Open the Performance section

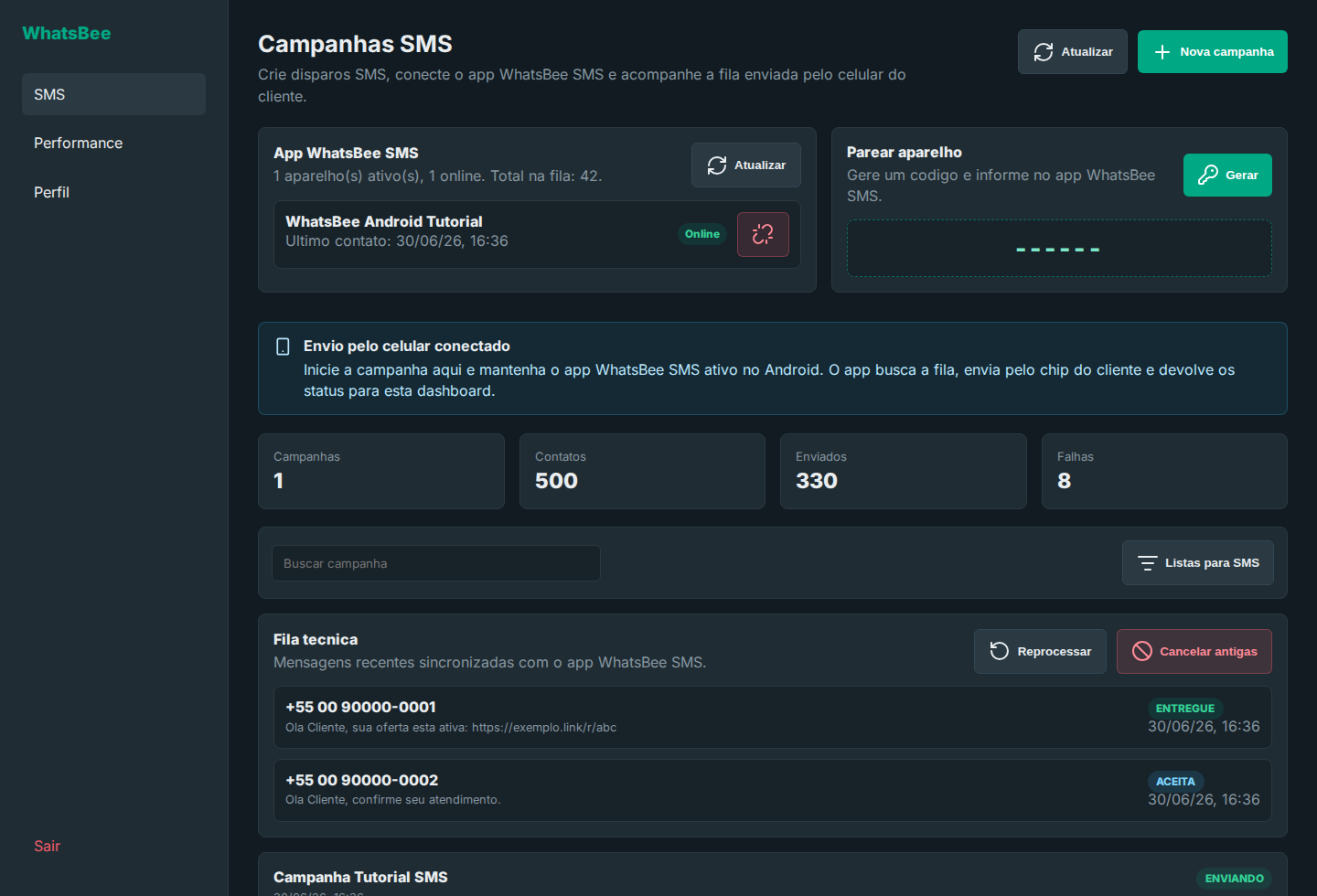(113, 143)
